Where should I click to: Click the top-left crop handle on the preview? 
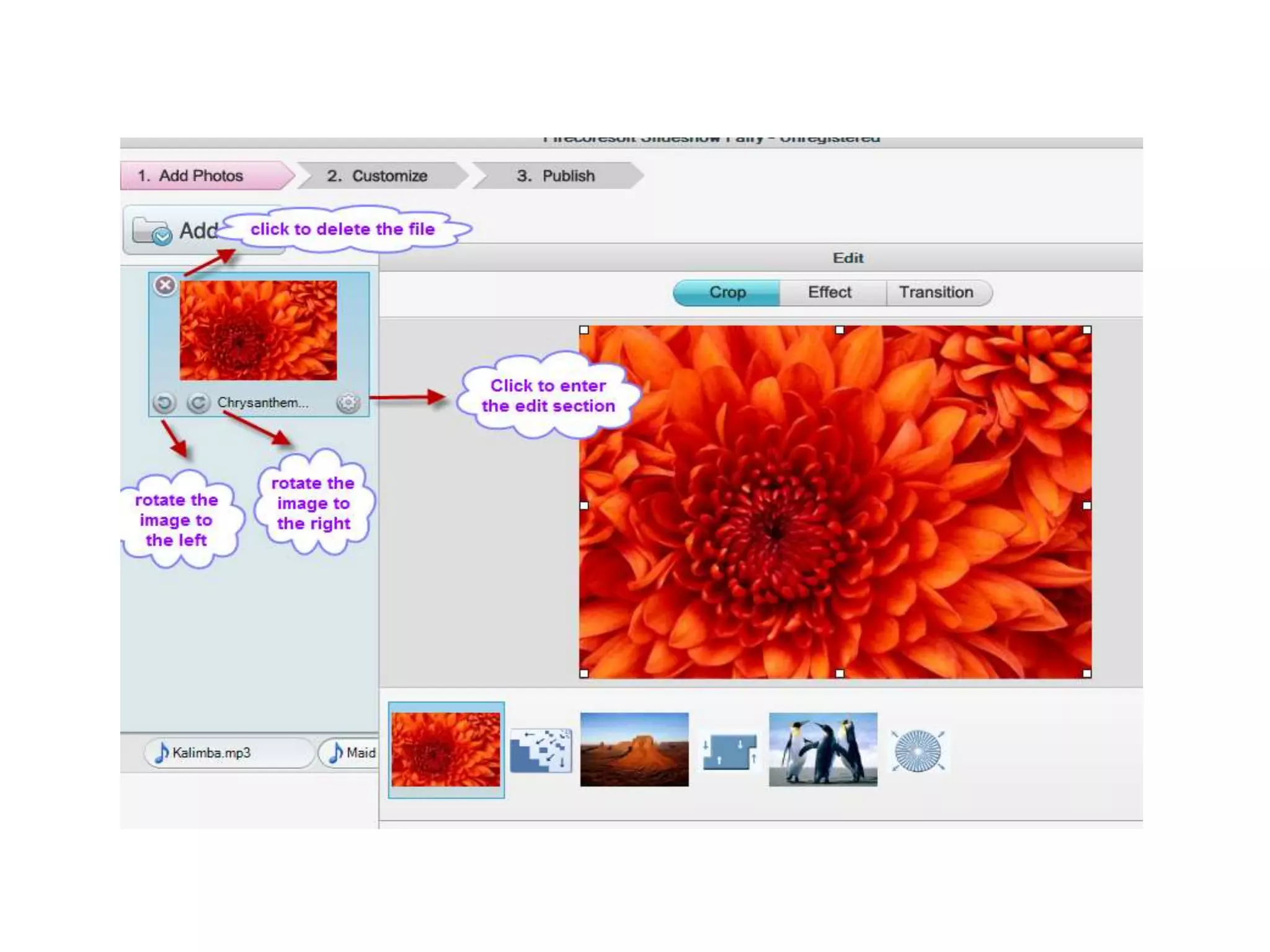click(x=584, y=330)
